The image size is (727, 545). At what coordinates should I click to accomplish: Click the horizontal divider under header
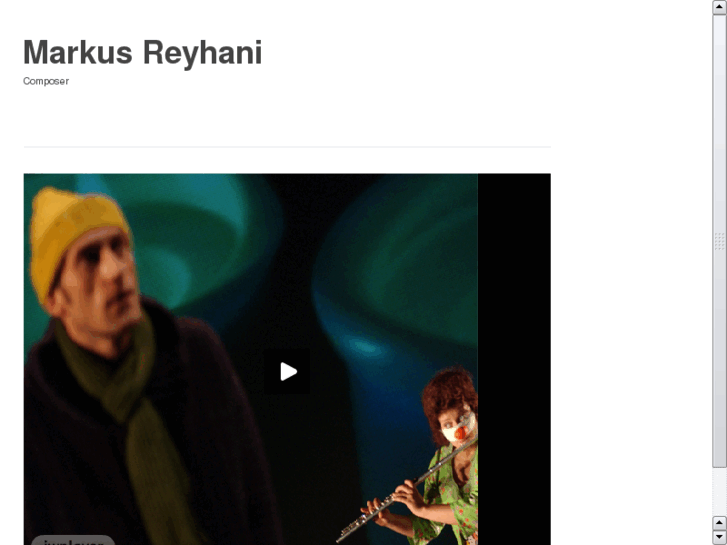(287, 147)
